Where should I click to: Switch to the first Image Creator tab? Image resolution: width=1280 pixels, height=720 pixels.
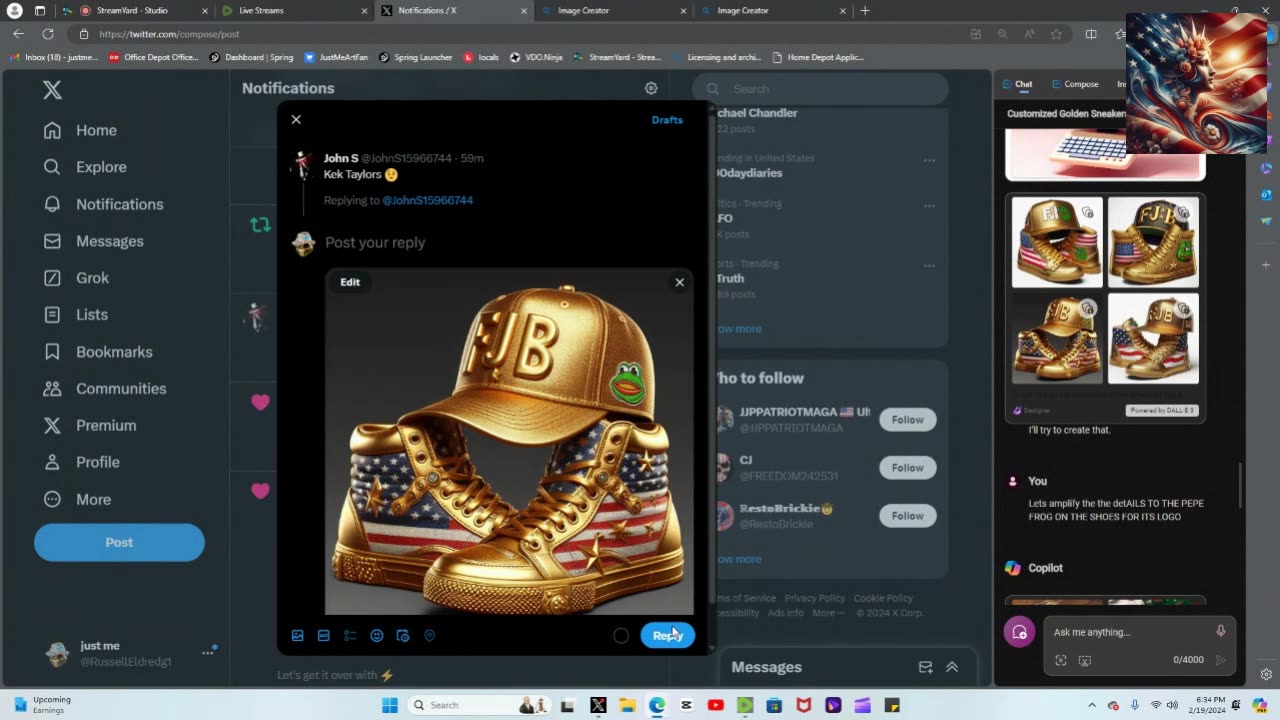pyautogui.click(x=612, y=10)
